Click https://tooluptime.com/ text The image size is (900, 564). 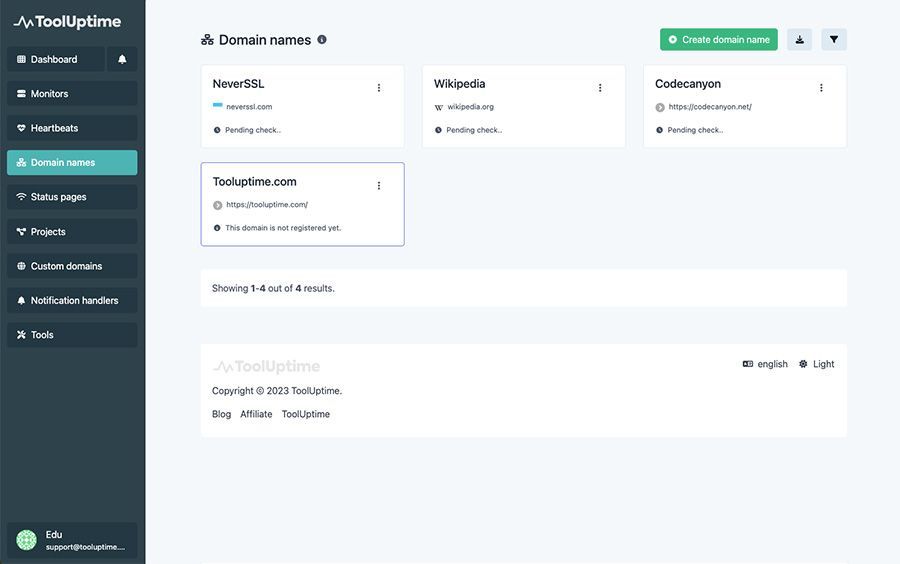point(267,204)
